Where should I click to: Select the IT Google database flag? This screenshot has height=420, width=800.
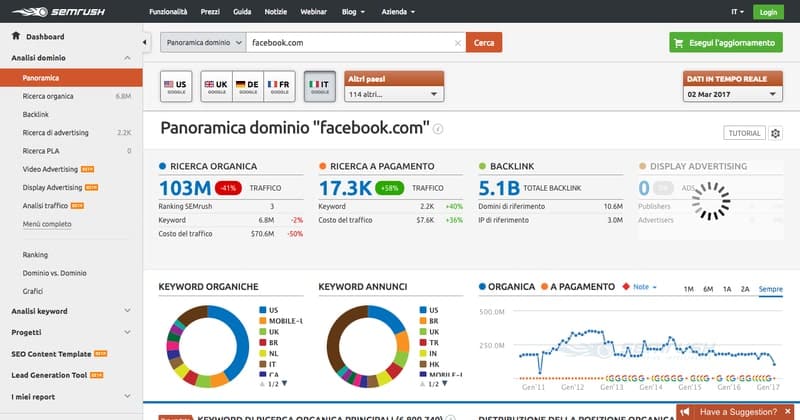[x=320, y=86]
